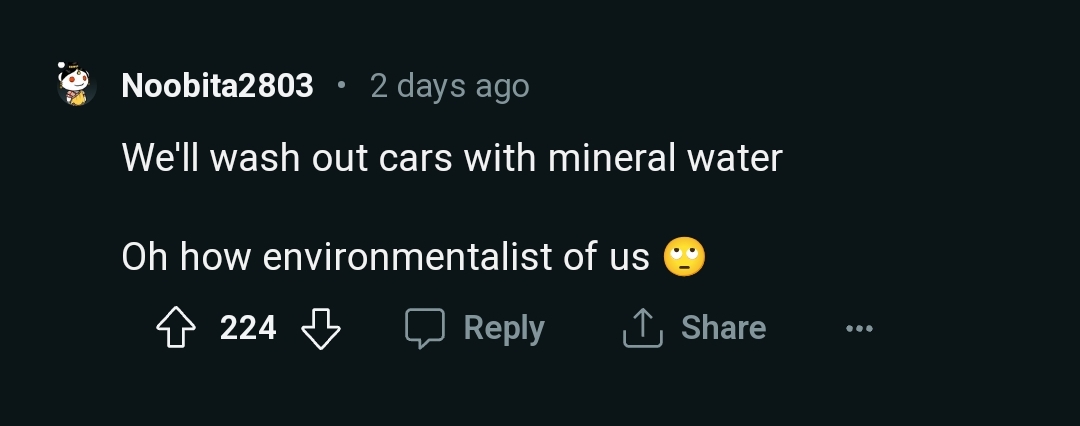Click the eye-roll emoji in the comment
The width and height of the screenshot is (1080, 426).
684,257
